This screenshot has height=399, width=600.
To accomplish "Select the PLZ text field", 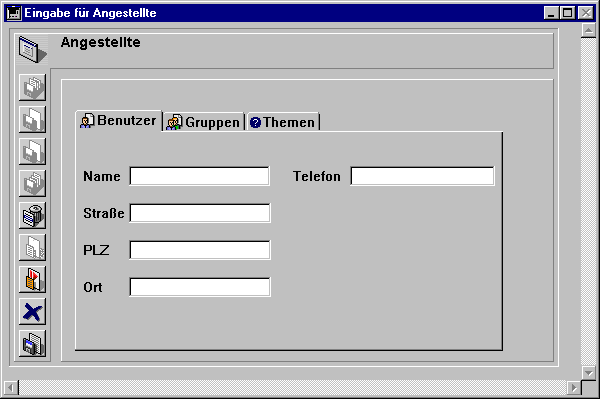I will [199, 250].
